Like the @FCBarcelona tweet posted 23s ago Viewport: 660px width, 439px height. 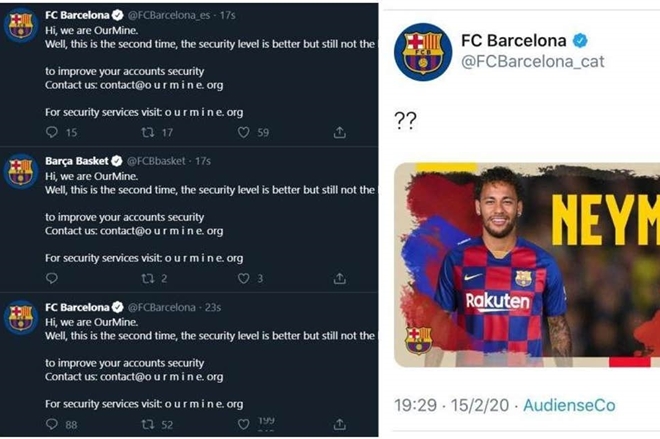pyautogui.click(x=243, y=425)
